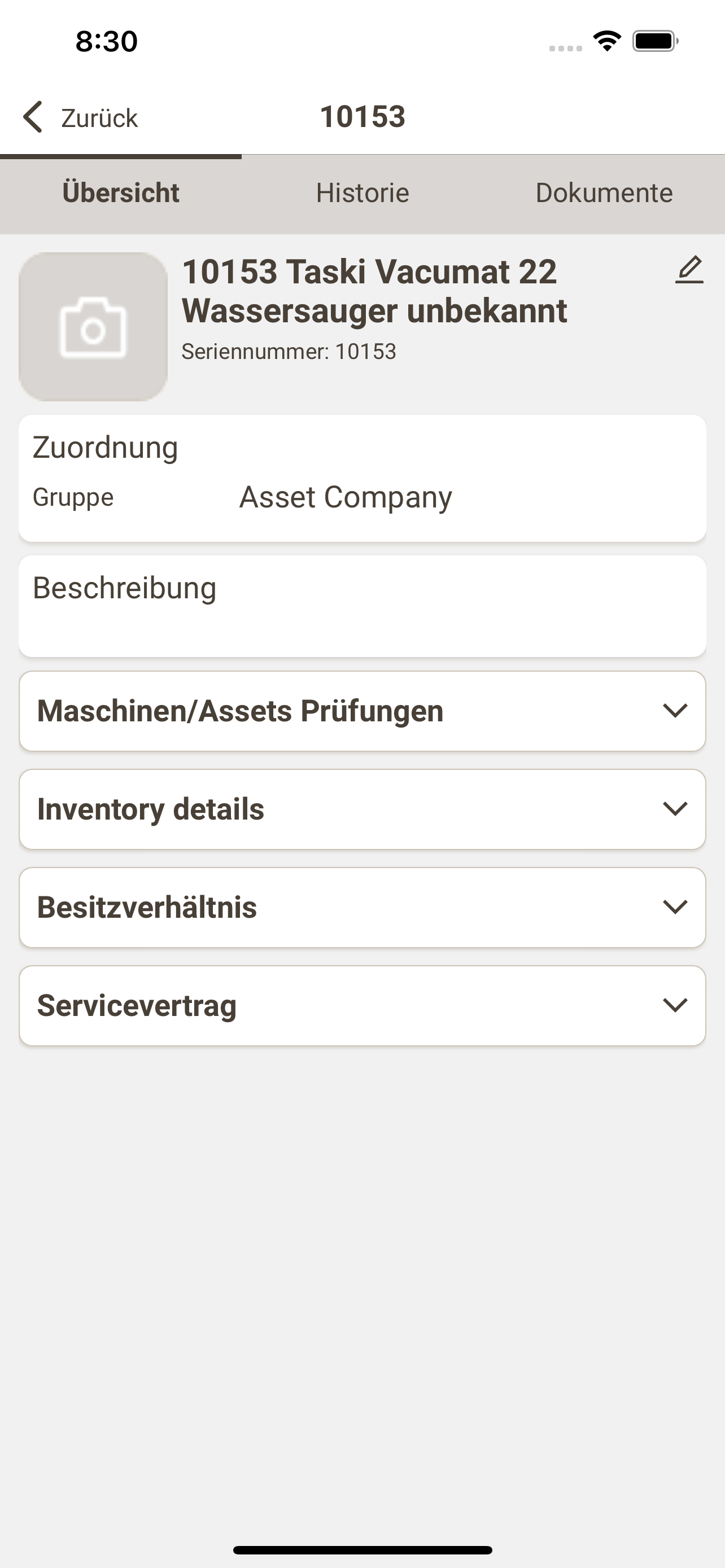
Task: Expand the Besitzverhältnis chevron
Action: point(675,907)
